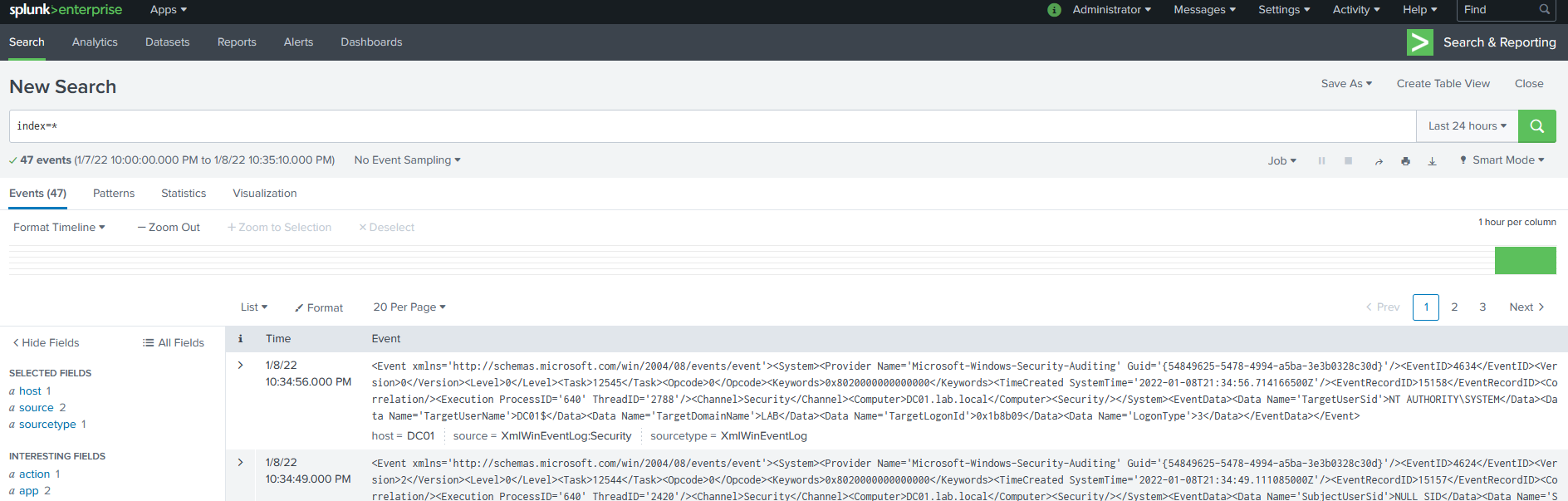Hide the fields sidebar
This screenshot has width=1568, height=501.
[x=46, y=342]
